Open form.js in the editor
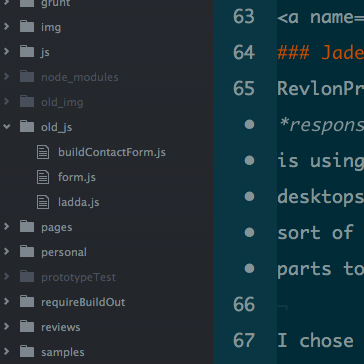Viewport: 364px width, 364px height. coord(77,177)
